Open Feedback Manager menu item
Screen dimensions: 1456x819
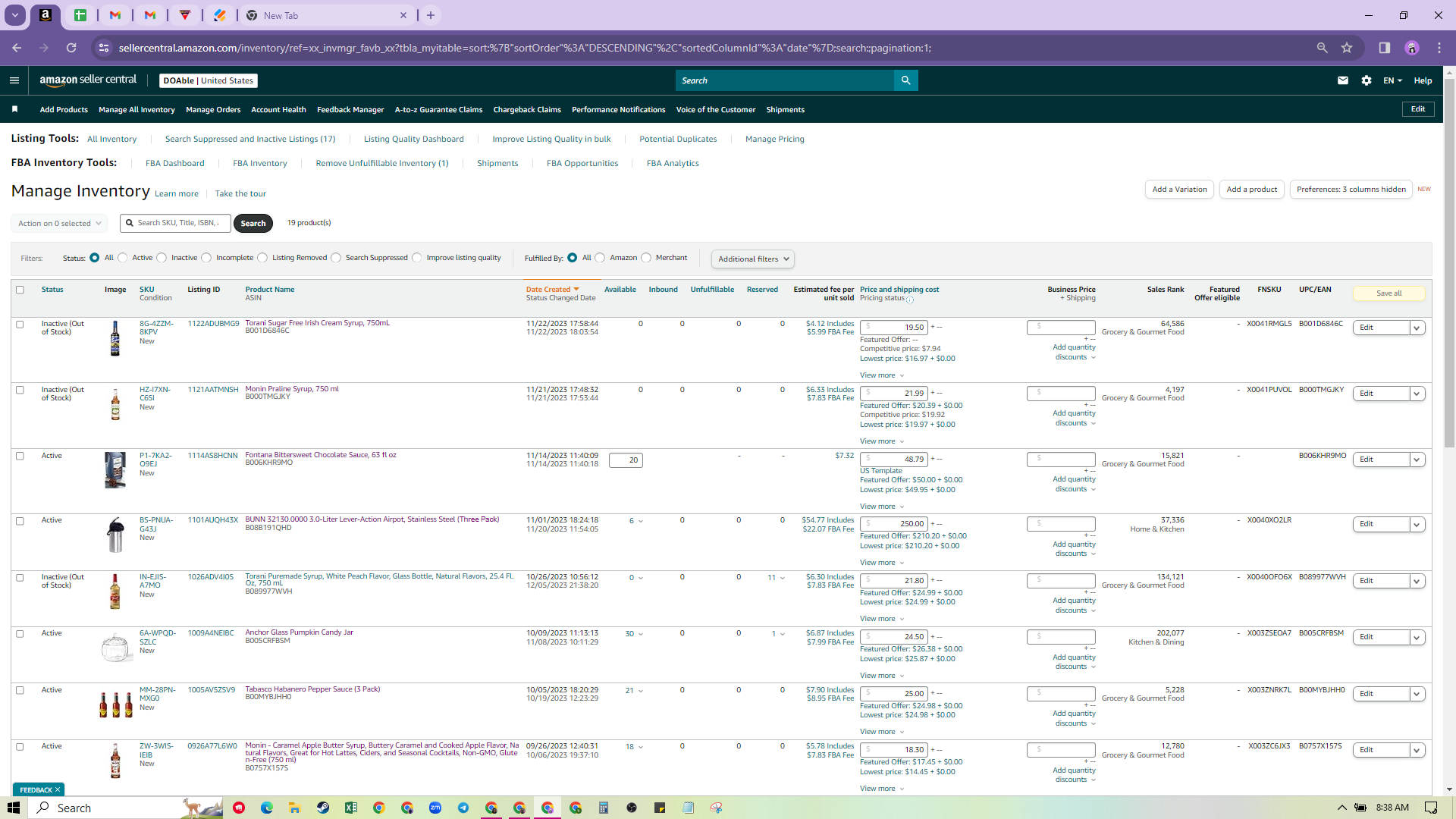click(x=350, y=110)
